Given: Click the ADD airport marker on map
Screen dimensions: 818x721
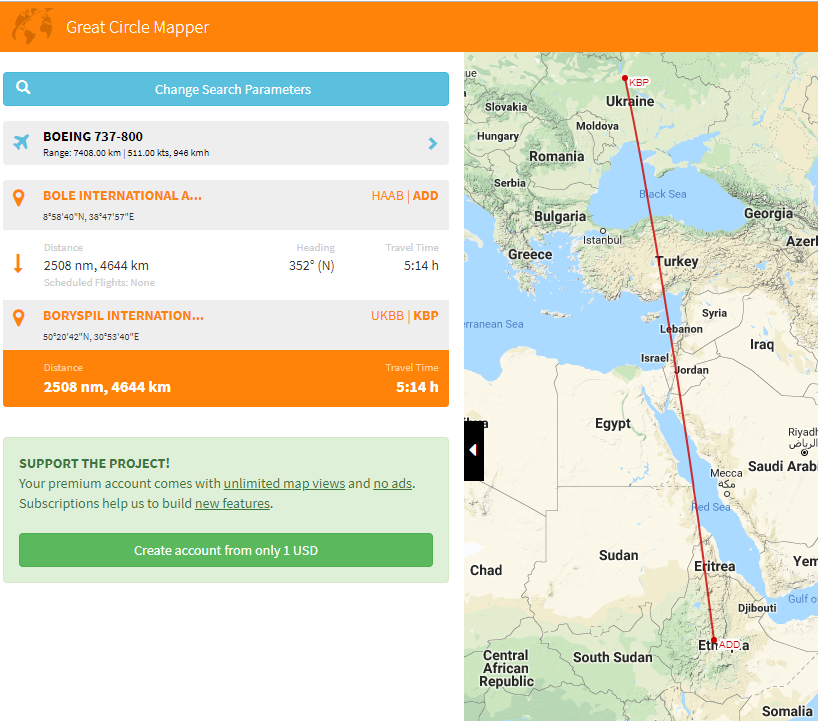Looking at the screenshot, I should [714, 640].
